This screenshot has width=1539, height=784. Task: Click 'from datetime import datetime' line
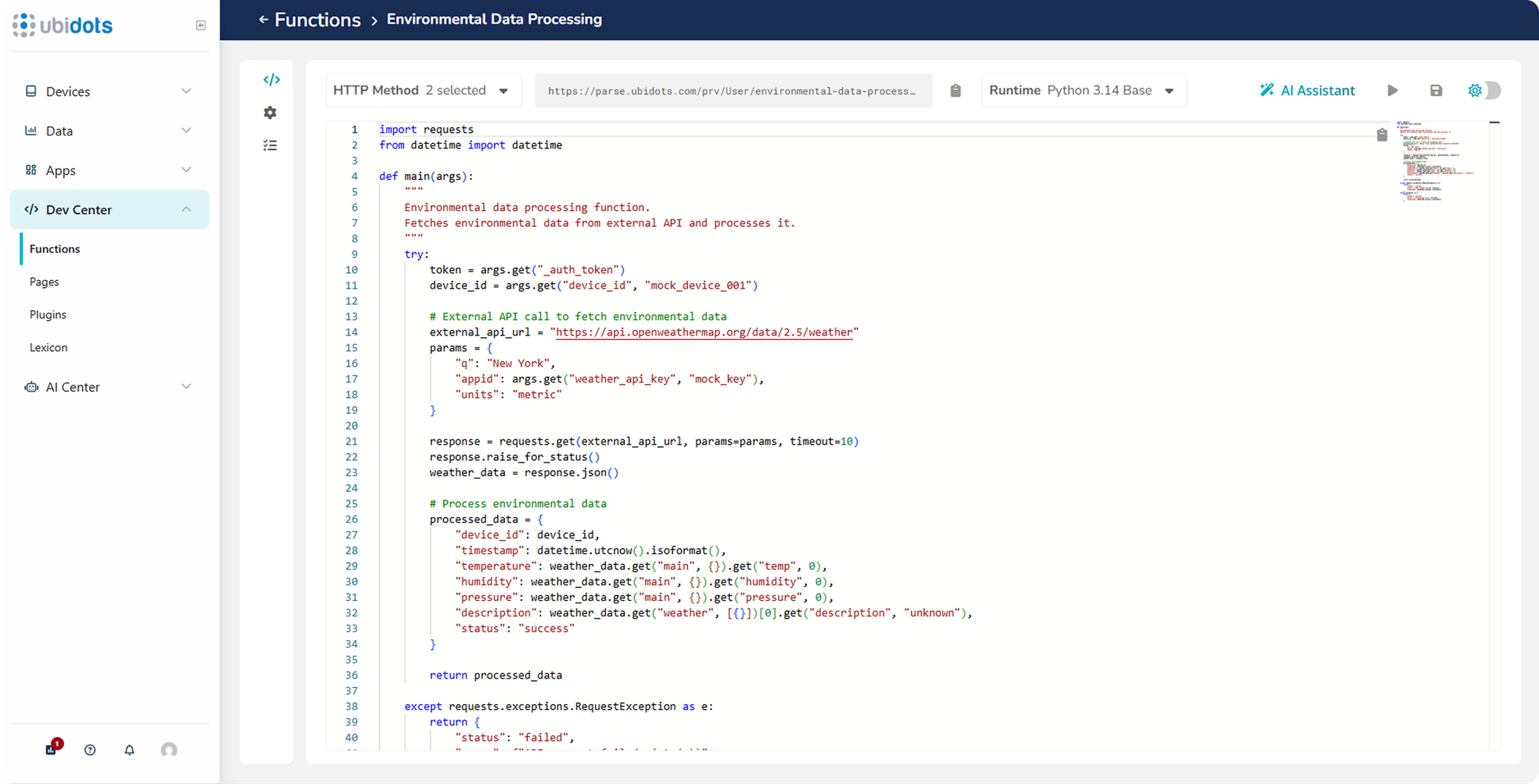tap(470, 145)
